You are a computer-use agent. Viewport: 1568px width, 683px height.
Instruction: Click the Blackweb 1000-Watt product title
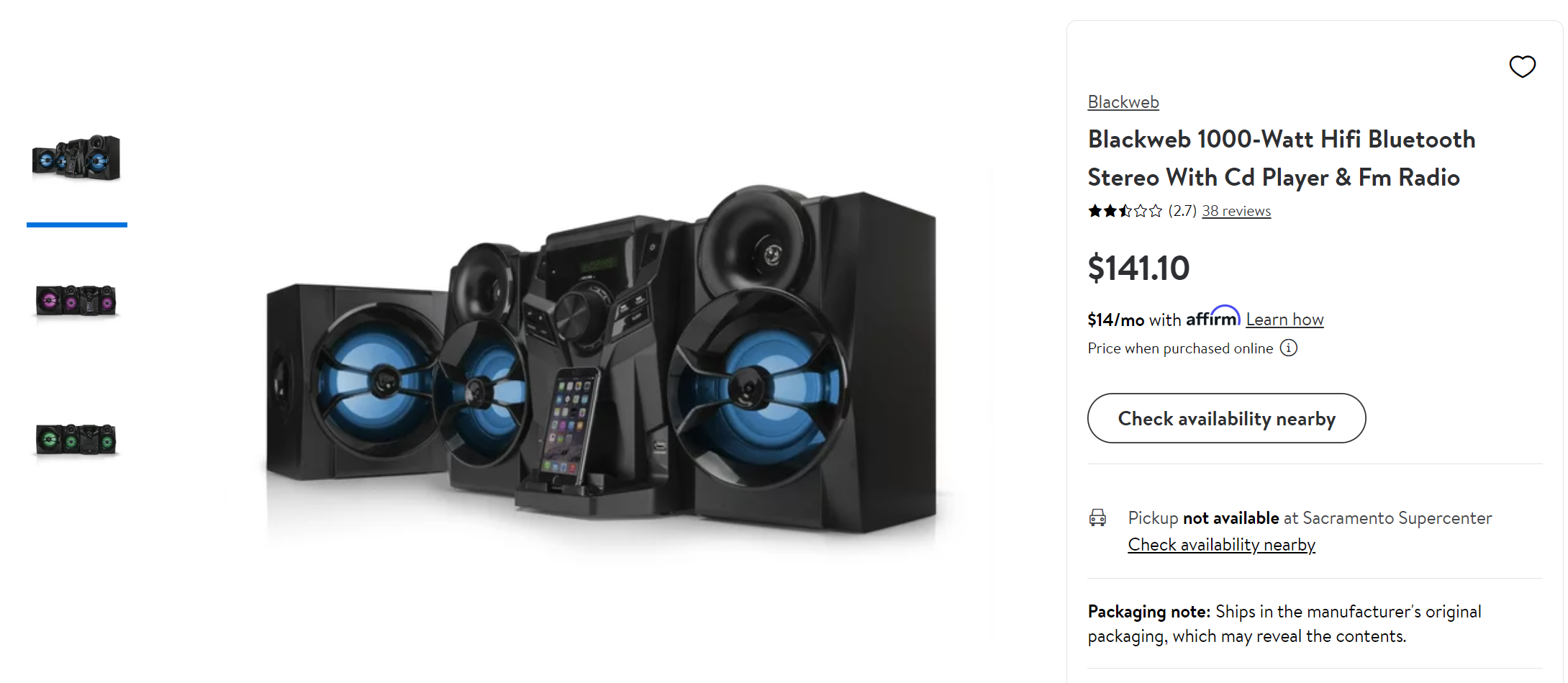point(1281,158)
